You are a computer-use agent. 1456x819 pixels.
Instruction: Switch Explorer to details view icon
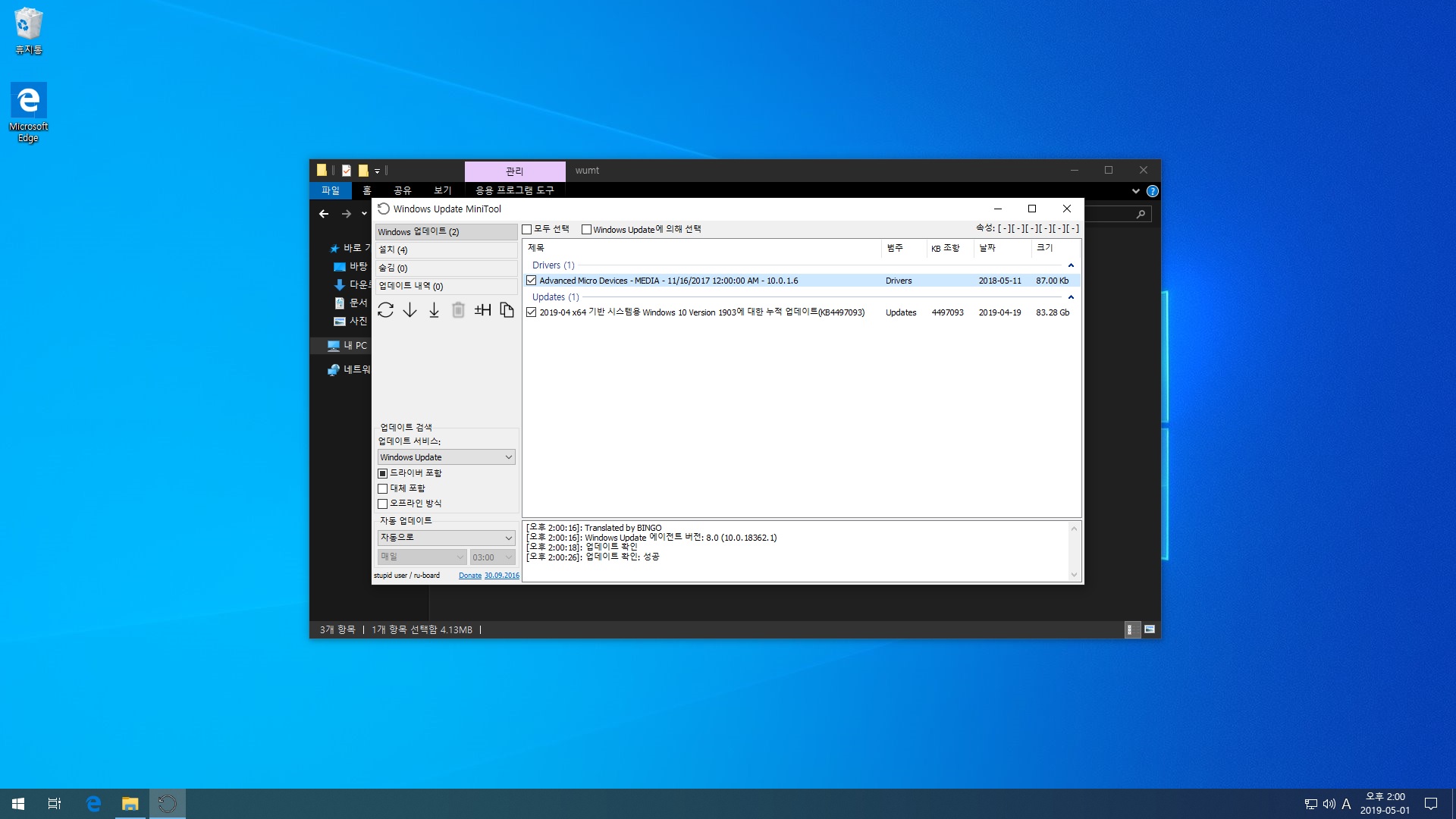click(1131, 629)
